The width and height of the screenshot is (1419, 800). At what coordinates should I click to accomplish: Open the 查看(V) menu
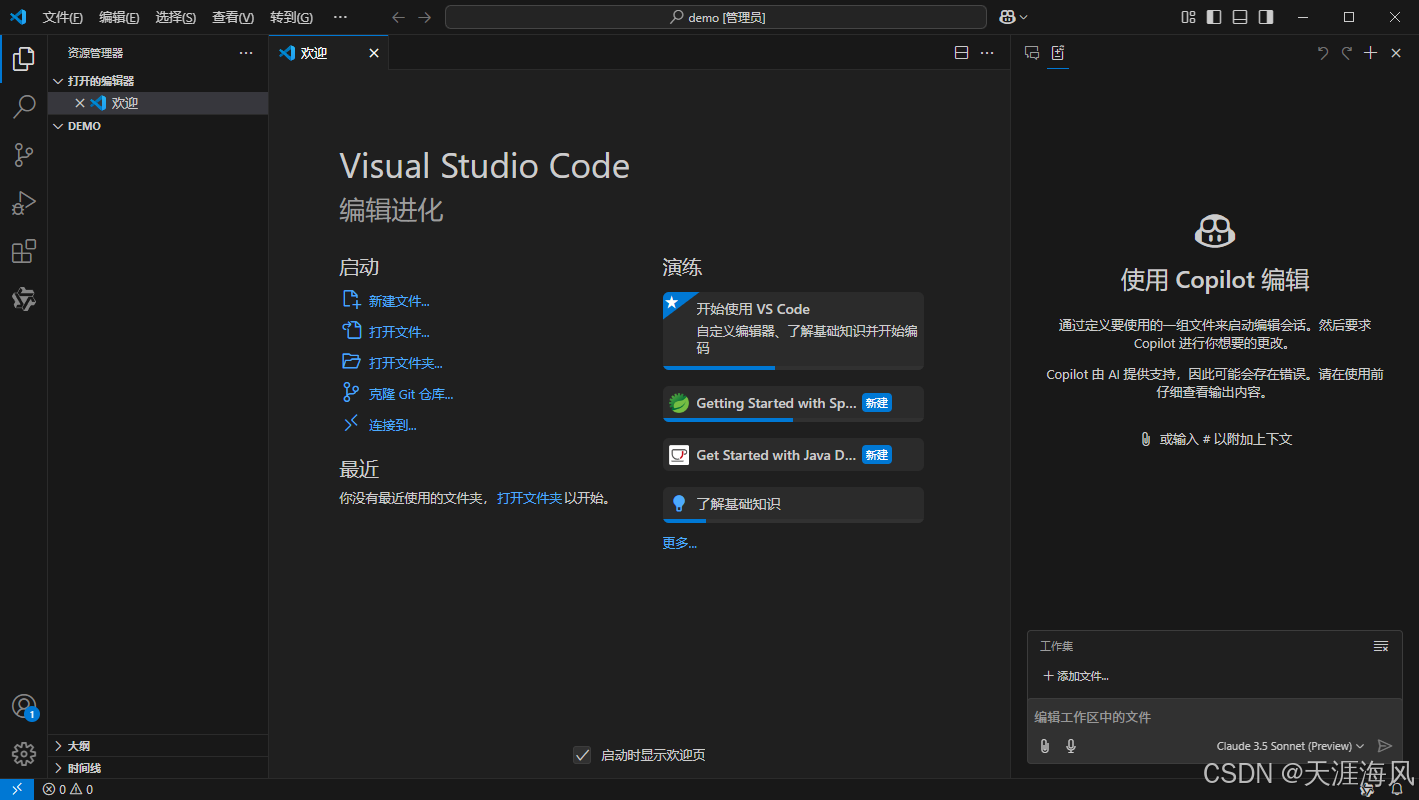tap(233, 17)
